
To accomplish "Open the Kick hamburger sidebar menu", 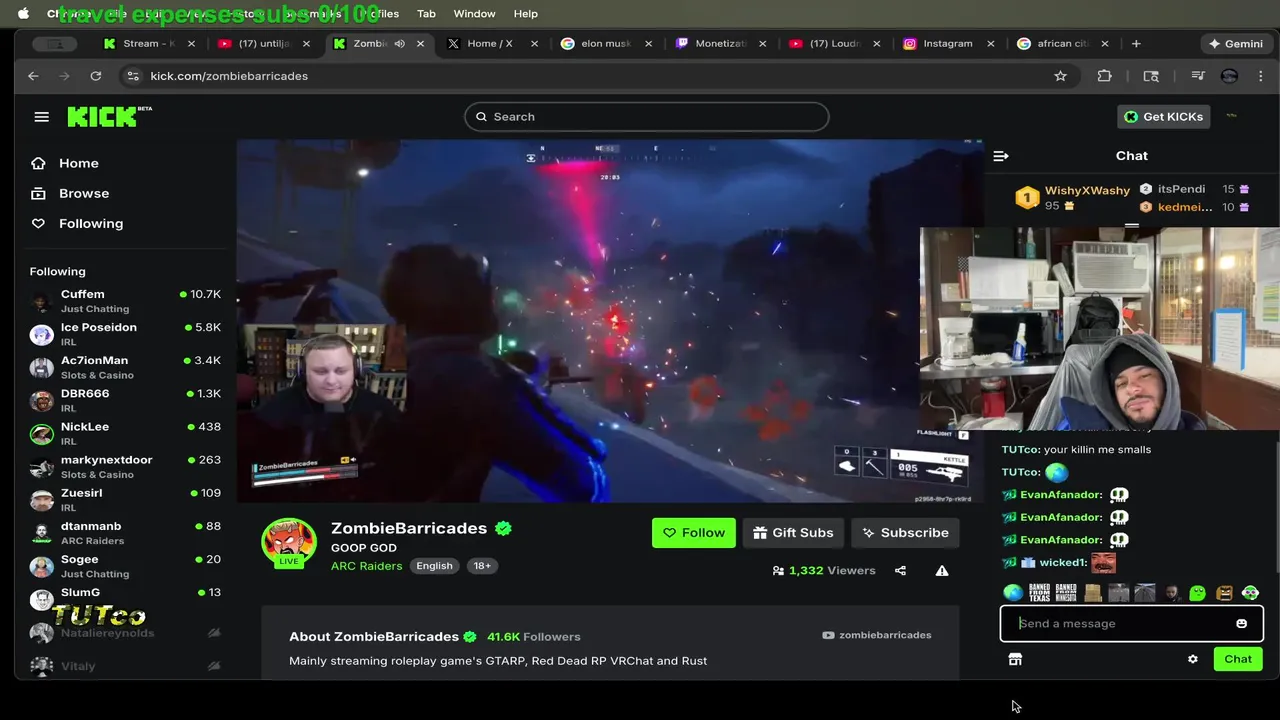I will pyautogui.click(x=41, y=117).
